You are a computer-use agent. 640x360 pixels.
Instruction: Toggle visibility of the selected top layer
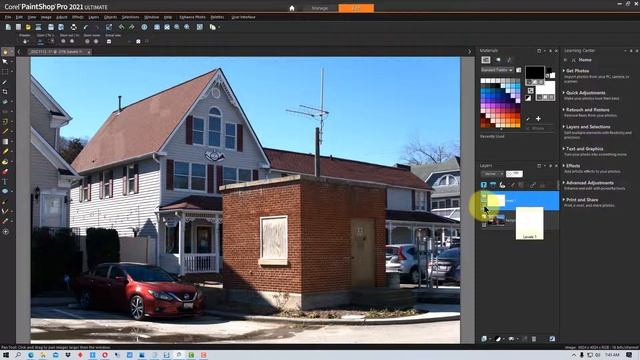pyautogui.click(x=484, y=197)
